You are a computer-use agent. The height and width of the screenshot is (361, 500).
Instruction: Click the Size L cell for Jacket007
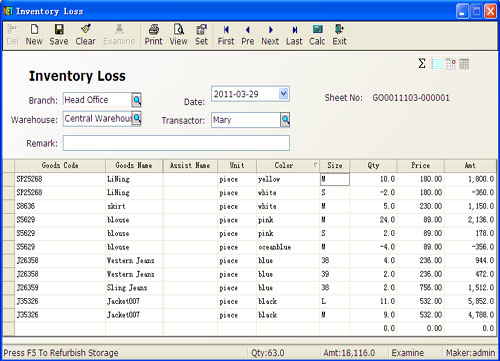[x=335, y=301]
